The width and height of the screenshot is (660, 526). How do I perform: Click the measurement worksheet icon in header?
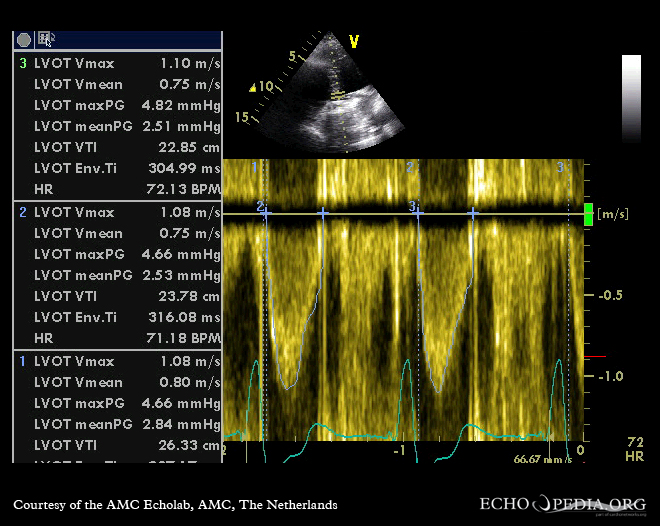[x=46, y=39]
